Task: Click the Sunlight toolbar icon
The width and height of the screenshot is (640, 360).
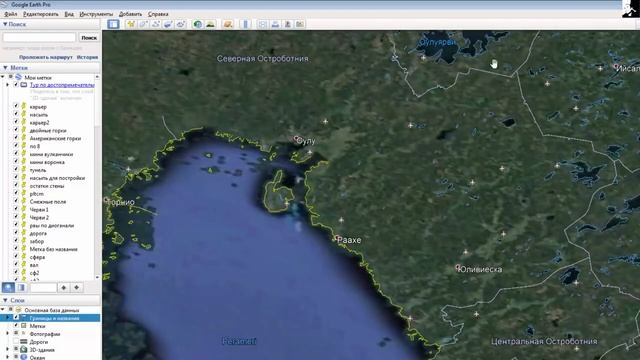Action: (210, 24)
